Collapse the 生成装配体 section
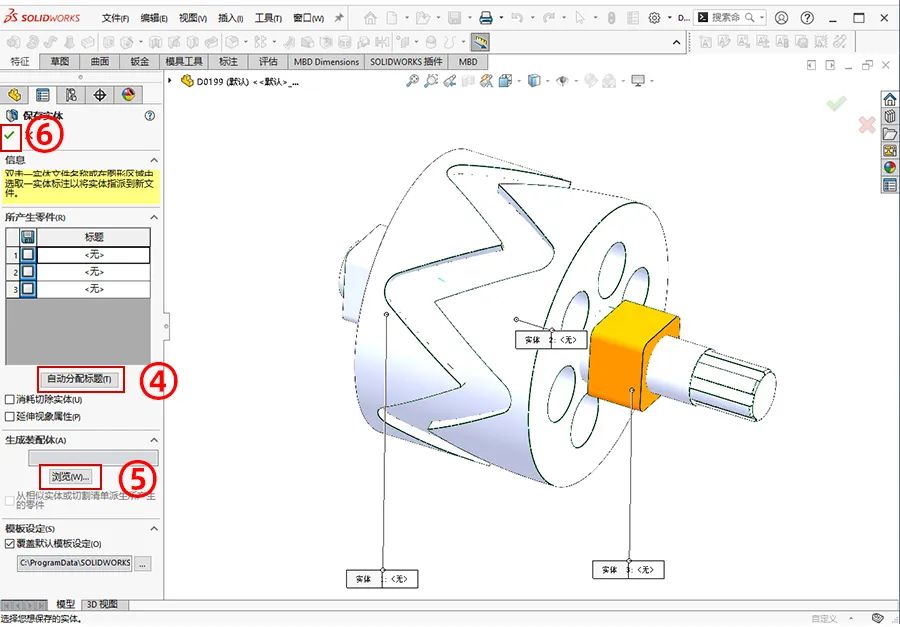 (x=154, y=440)
